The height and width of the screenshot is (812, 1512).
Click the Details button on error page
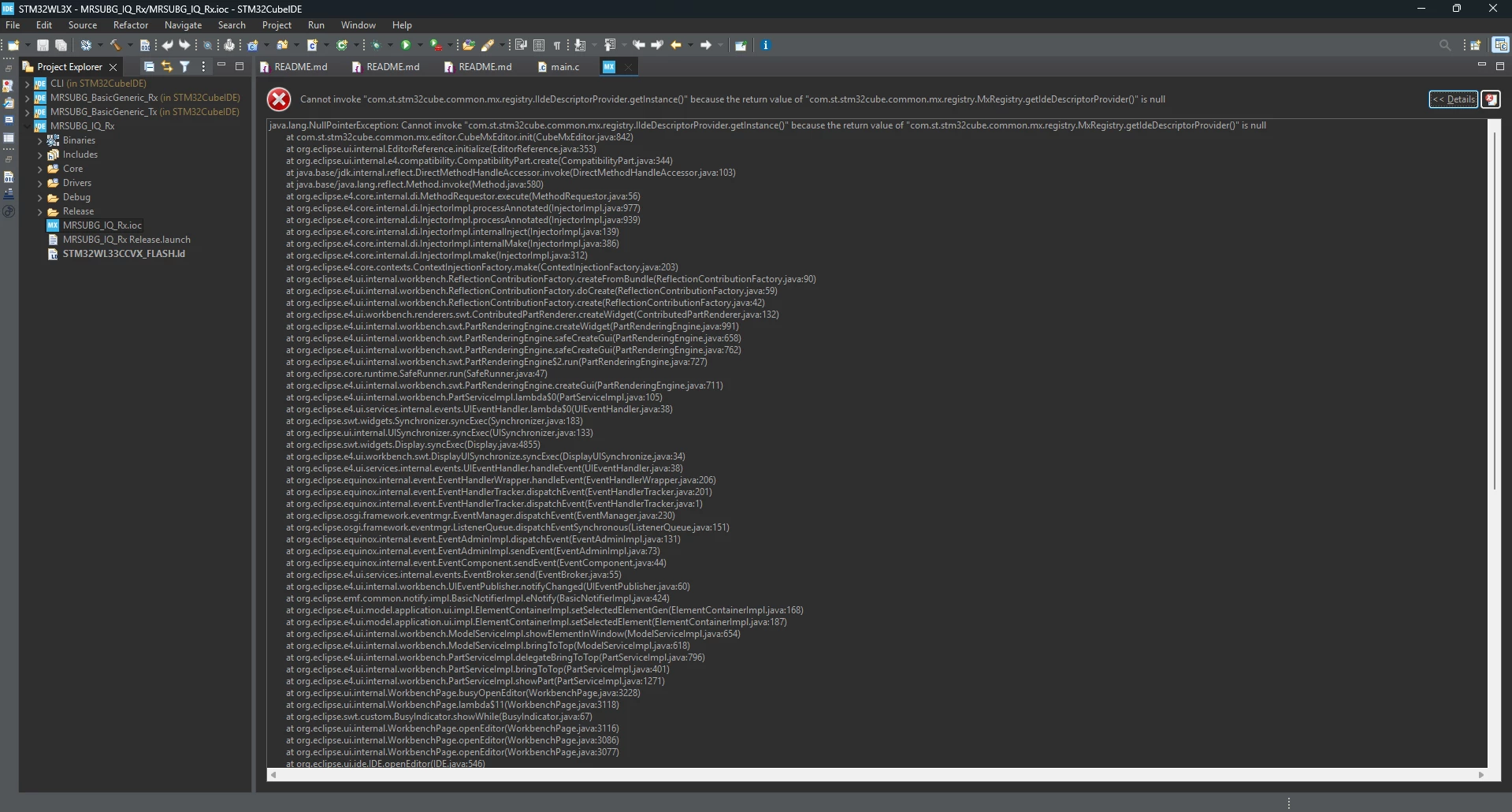click(1453, 99)
